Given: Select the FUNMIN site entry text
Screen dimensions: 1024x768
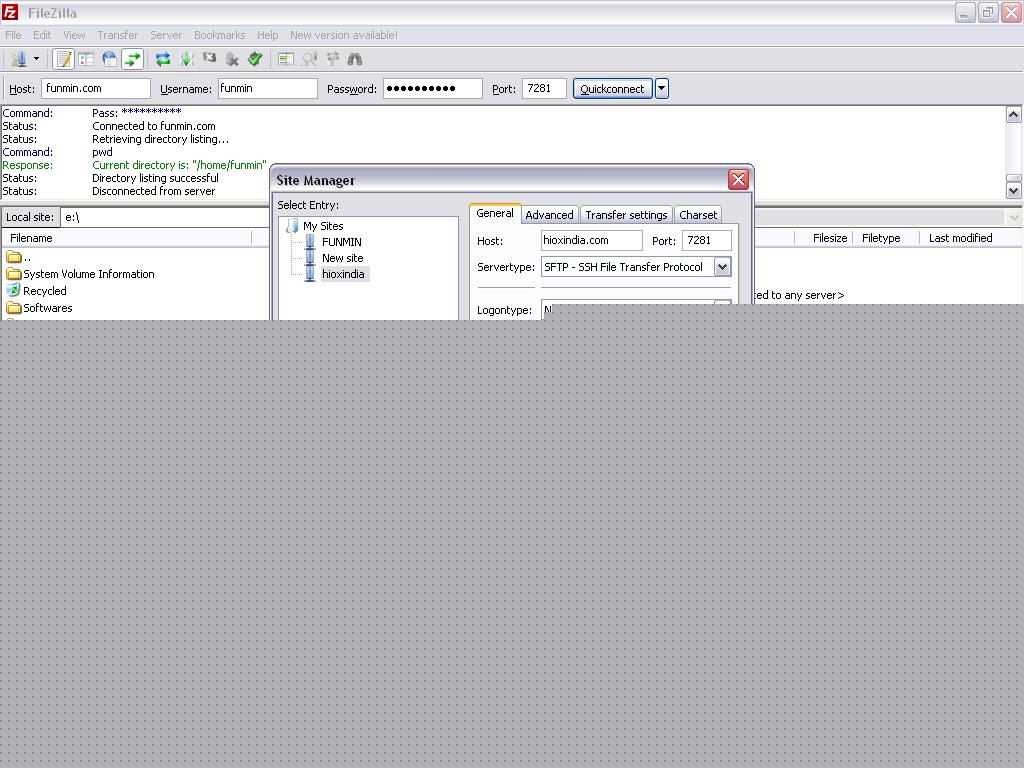Looking at the screenshot, I should (342, 242).
